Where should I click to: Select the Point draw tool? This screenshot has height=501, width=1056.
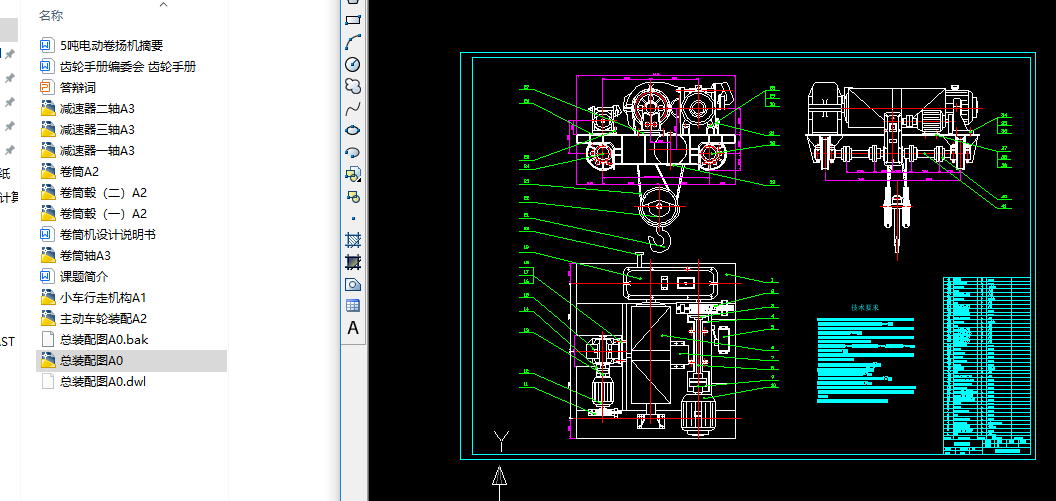[x=353, y=218]
